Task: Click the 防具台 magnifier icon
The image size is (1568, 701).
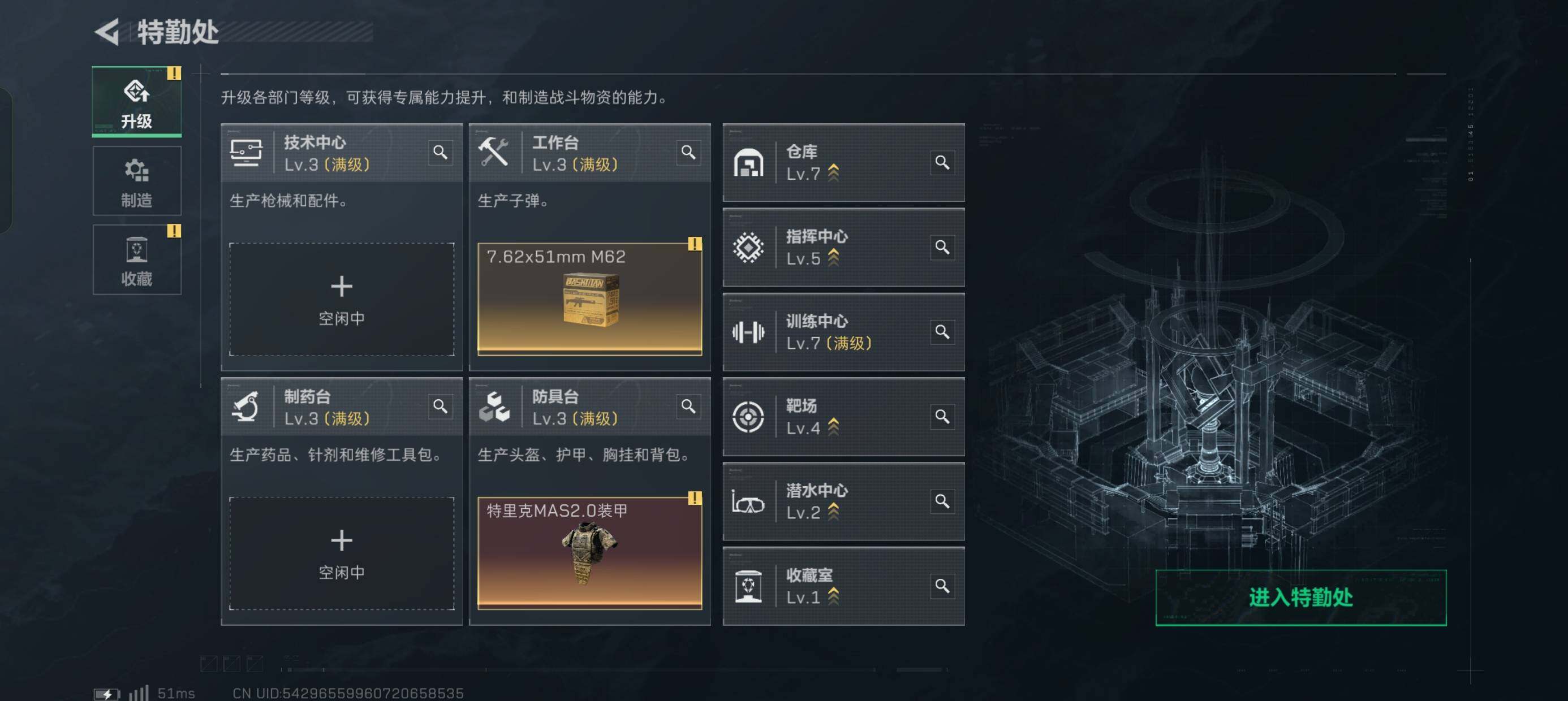Action: [x=688, y=406]
